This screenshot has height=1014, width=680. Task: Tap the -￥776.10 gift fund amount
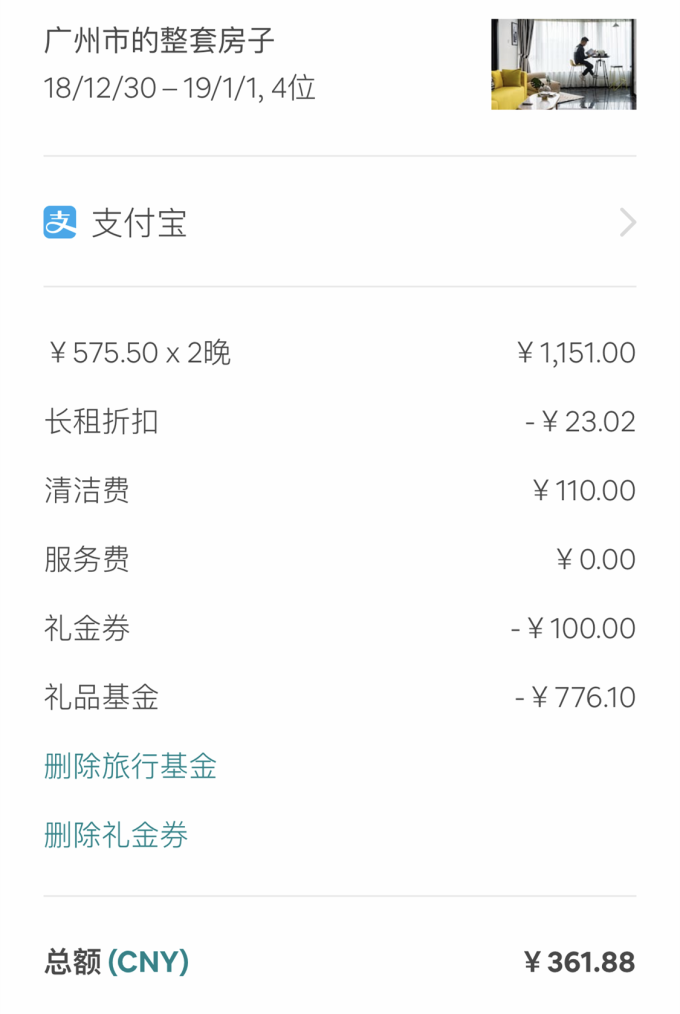click(575, 698)
